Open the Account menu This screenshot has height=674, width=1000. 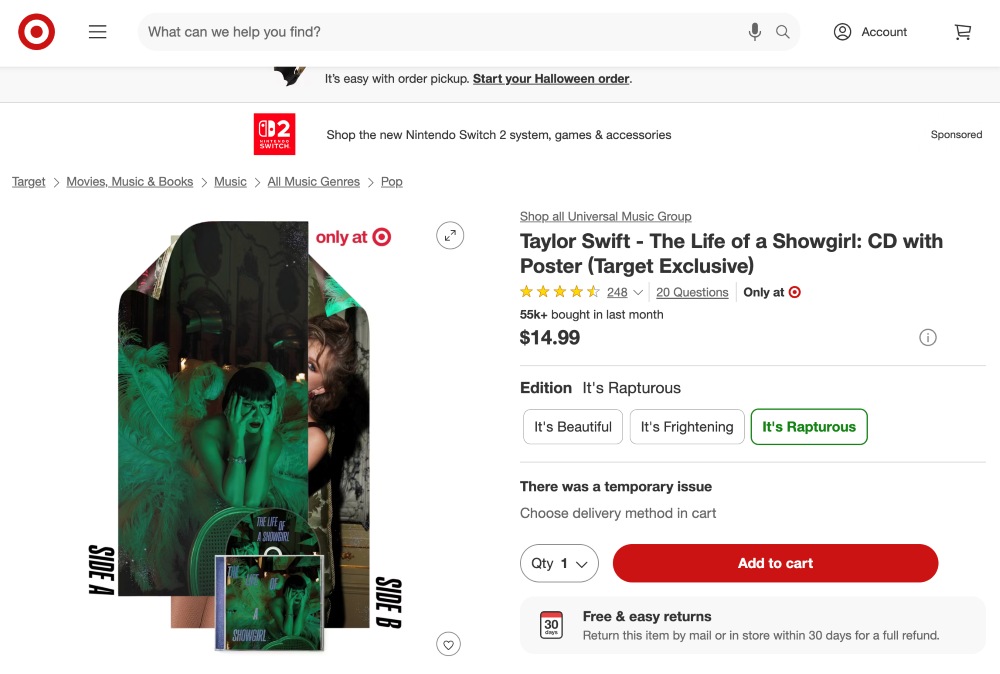870,32
